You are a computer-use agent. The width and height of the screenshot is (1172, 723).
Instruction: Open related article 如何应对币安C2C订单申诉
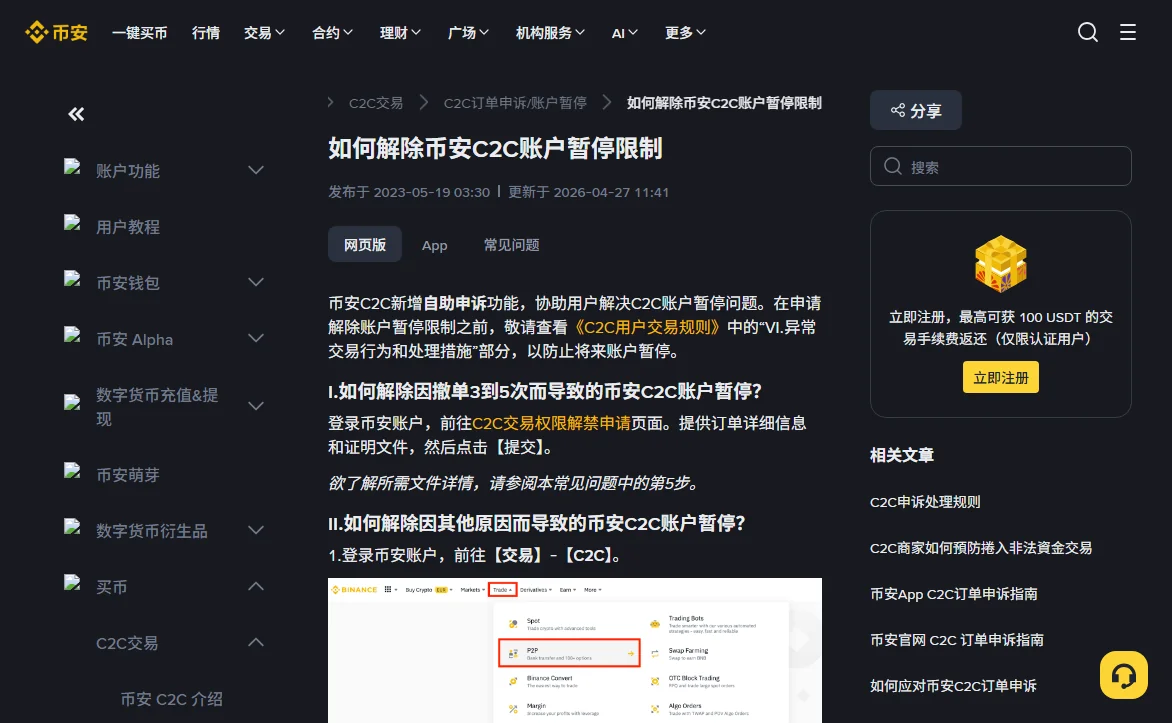[953, 686]
